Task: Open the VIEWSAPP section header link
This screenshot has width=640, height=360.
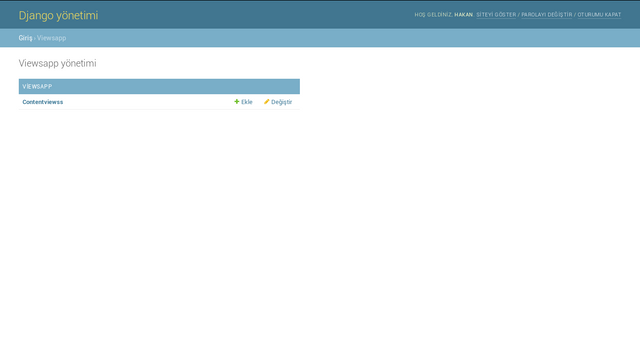Action: (x=37, y=87)
